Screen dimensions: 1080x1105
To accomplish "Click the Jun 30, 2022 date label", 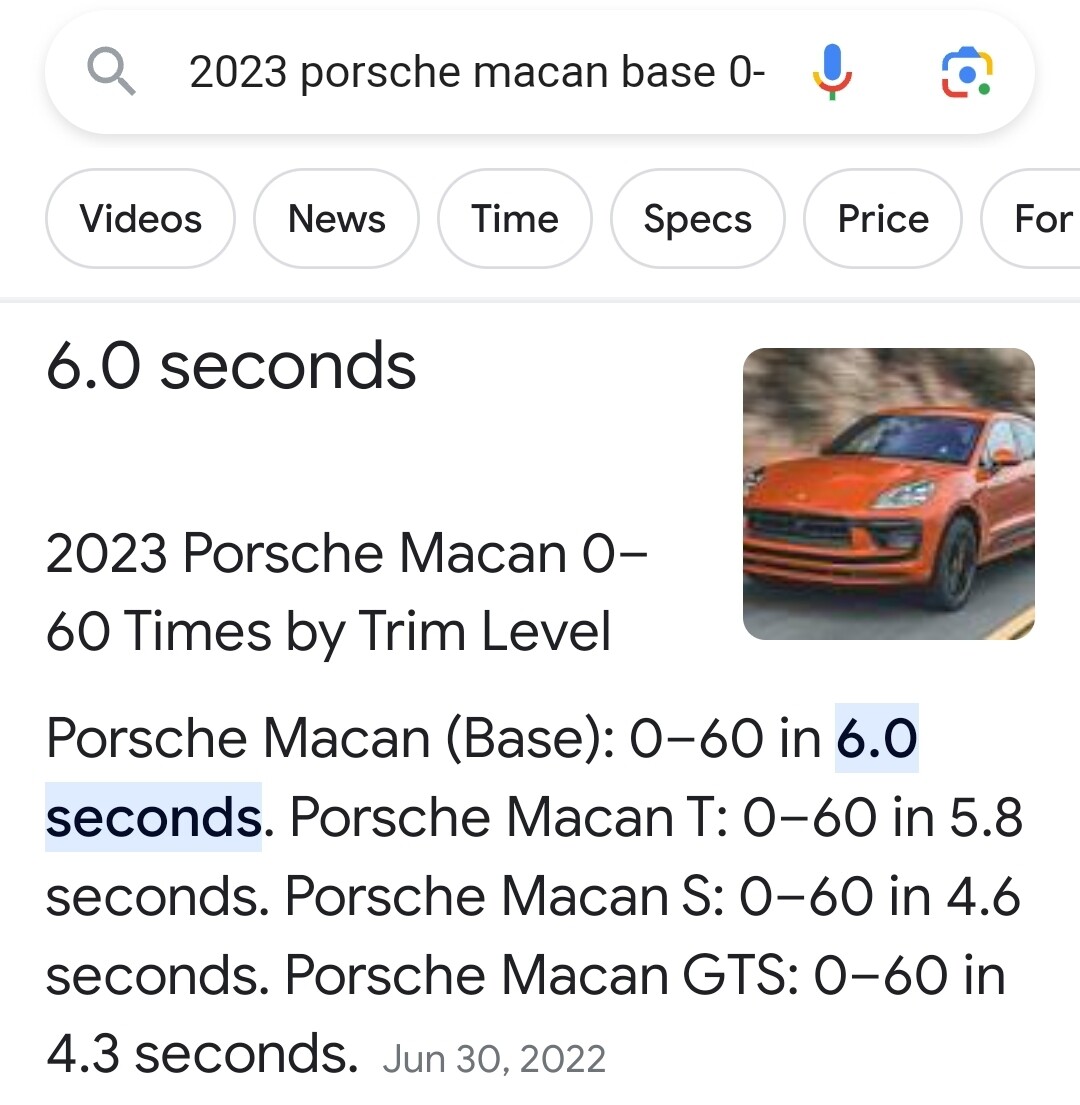I will pyautogui.click(x=495, y=1058).
